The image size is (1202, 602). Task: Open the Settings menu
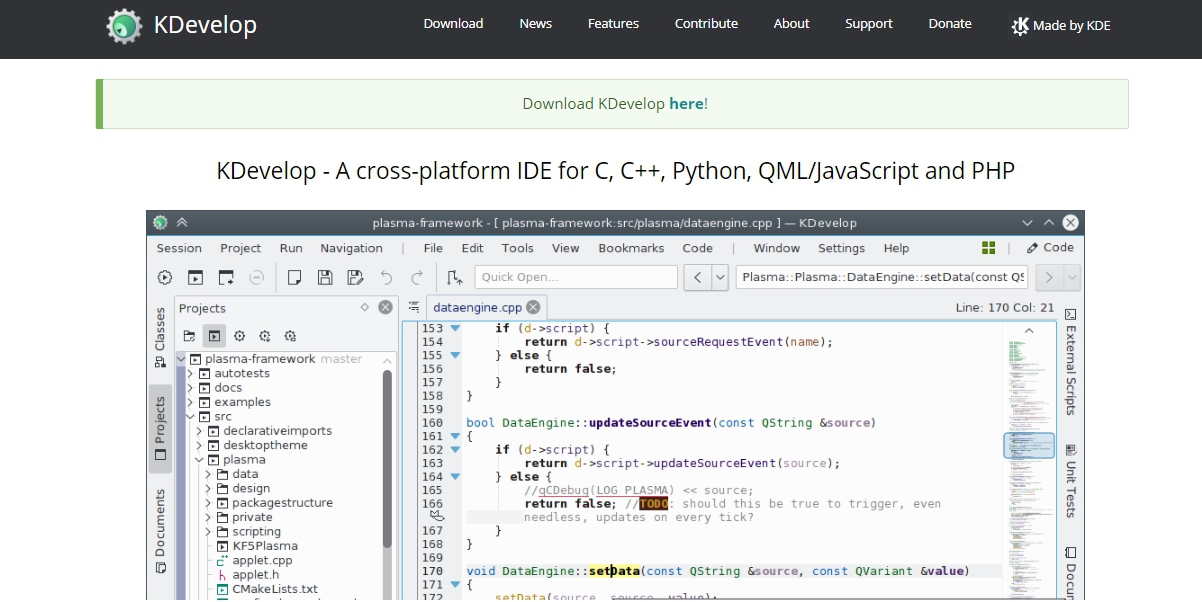point(841,248)
